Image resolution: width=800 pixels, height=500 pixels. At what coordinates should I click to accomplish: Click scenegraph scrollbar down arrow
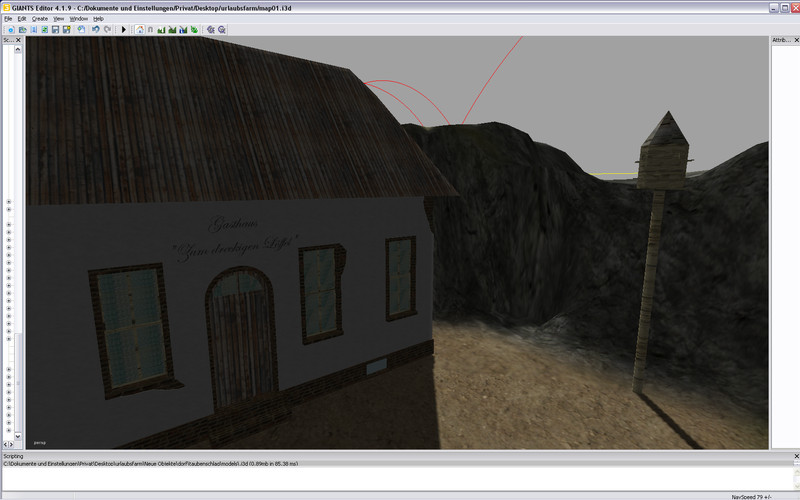point(18,436)
